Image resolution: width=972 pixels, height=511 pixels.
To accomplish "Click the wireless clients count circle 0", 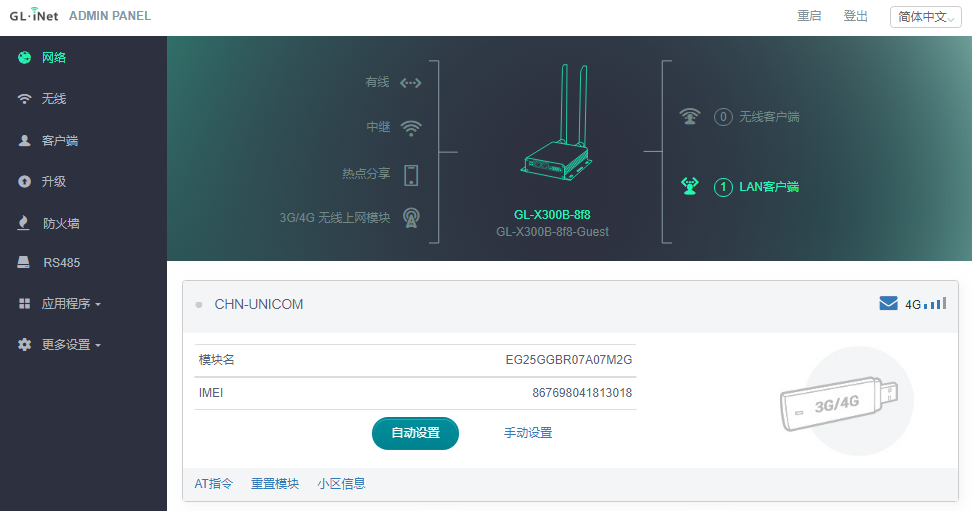I will [x=723, y=117].
